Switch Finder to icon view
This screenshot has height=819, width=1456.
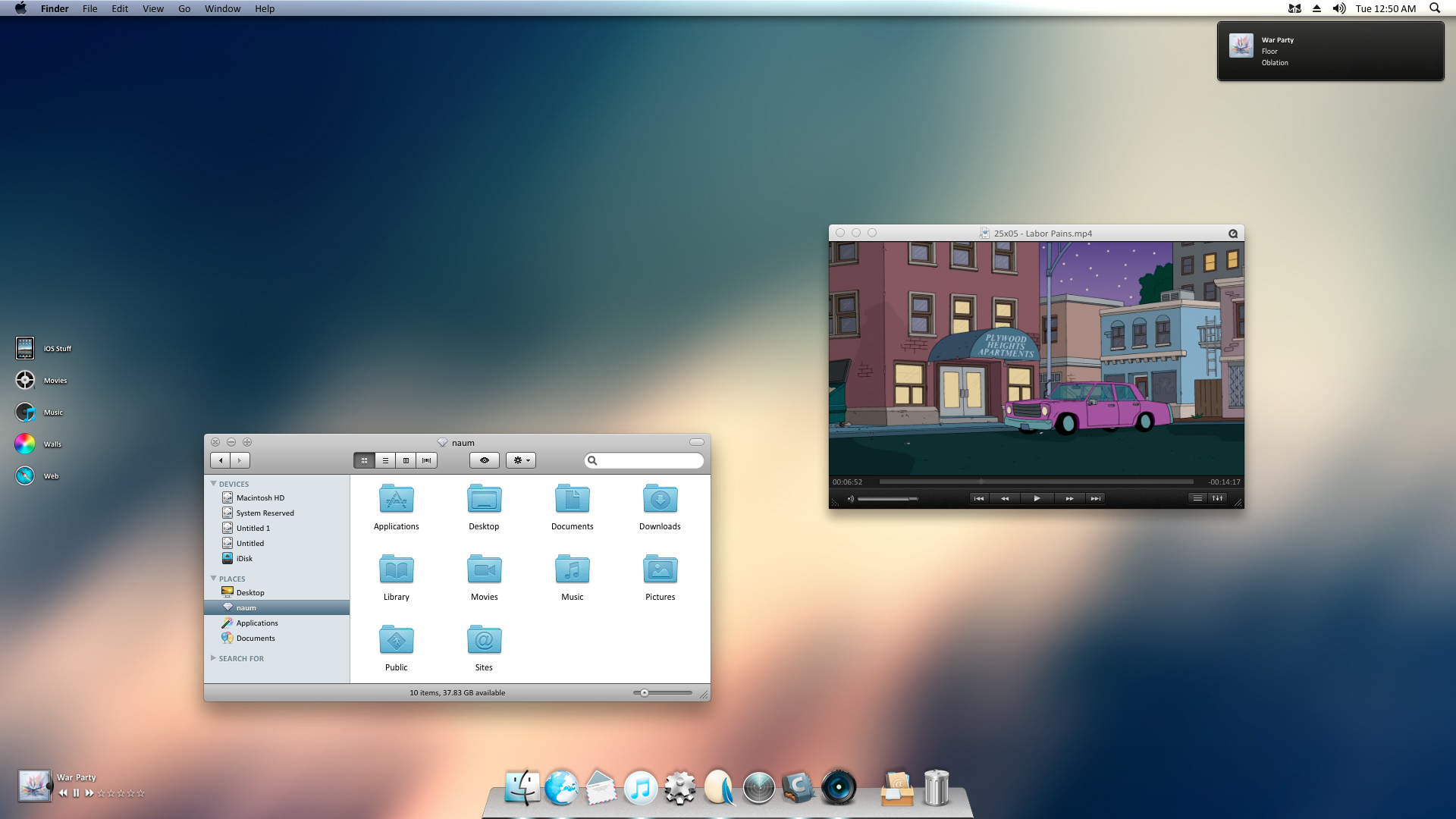(364, 460)
